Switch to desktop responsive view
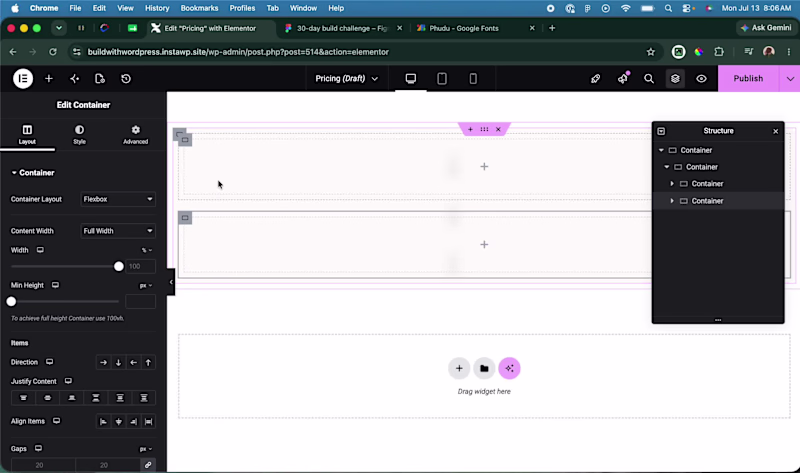The width and height of the screenshot is (800, 473). (x=411, y=79)
